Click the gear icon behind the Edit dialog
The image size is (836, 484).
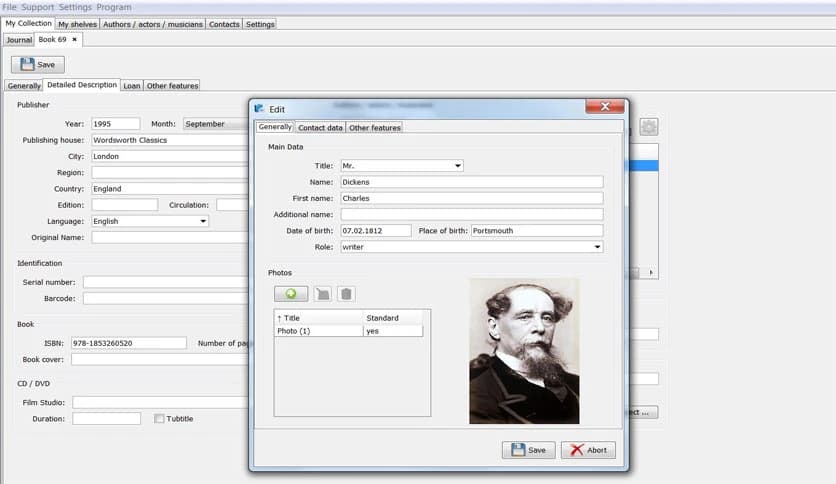(x=649, y=127)
